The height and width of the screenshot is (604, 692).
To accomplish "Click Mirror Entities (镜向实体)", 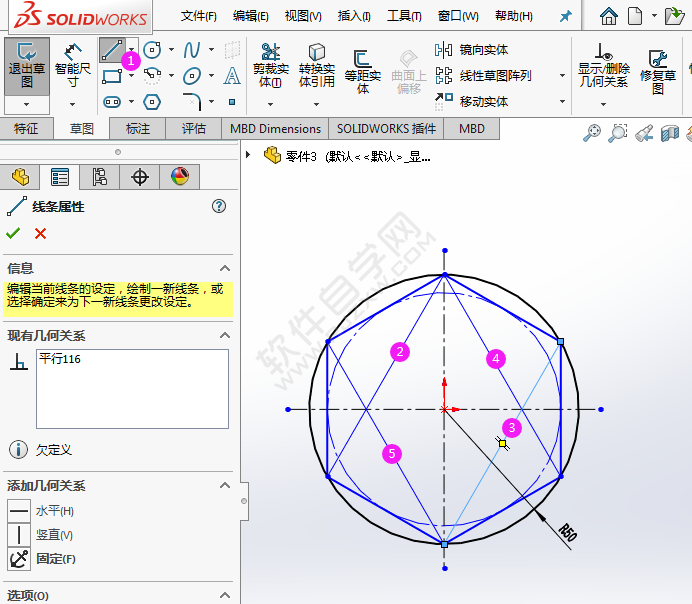I will pyautogui.click(x=471, y=50).
